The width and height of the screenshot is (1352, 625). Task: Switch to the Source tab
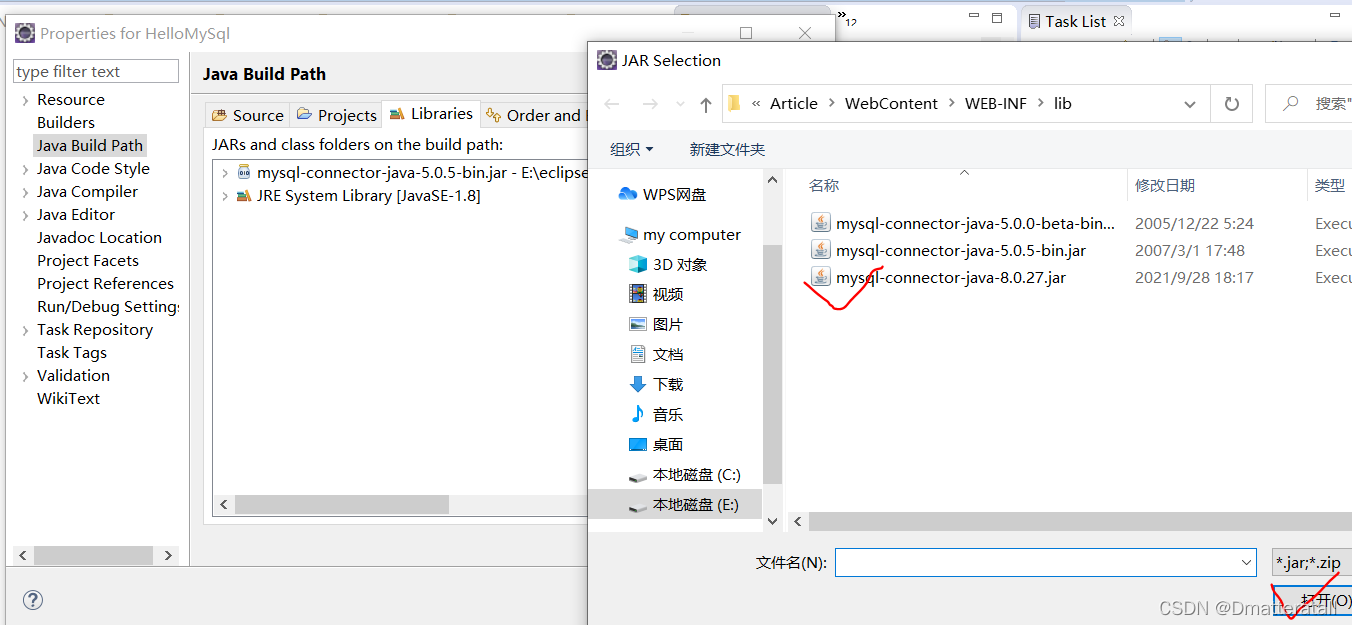(x=248, y=115)
